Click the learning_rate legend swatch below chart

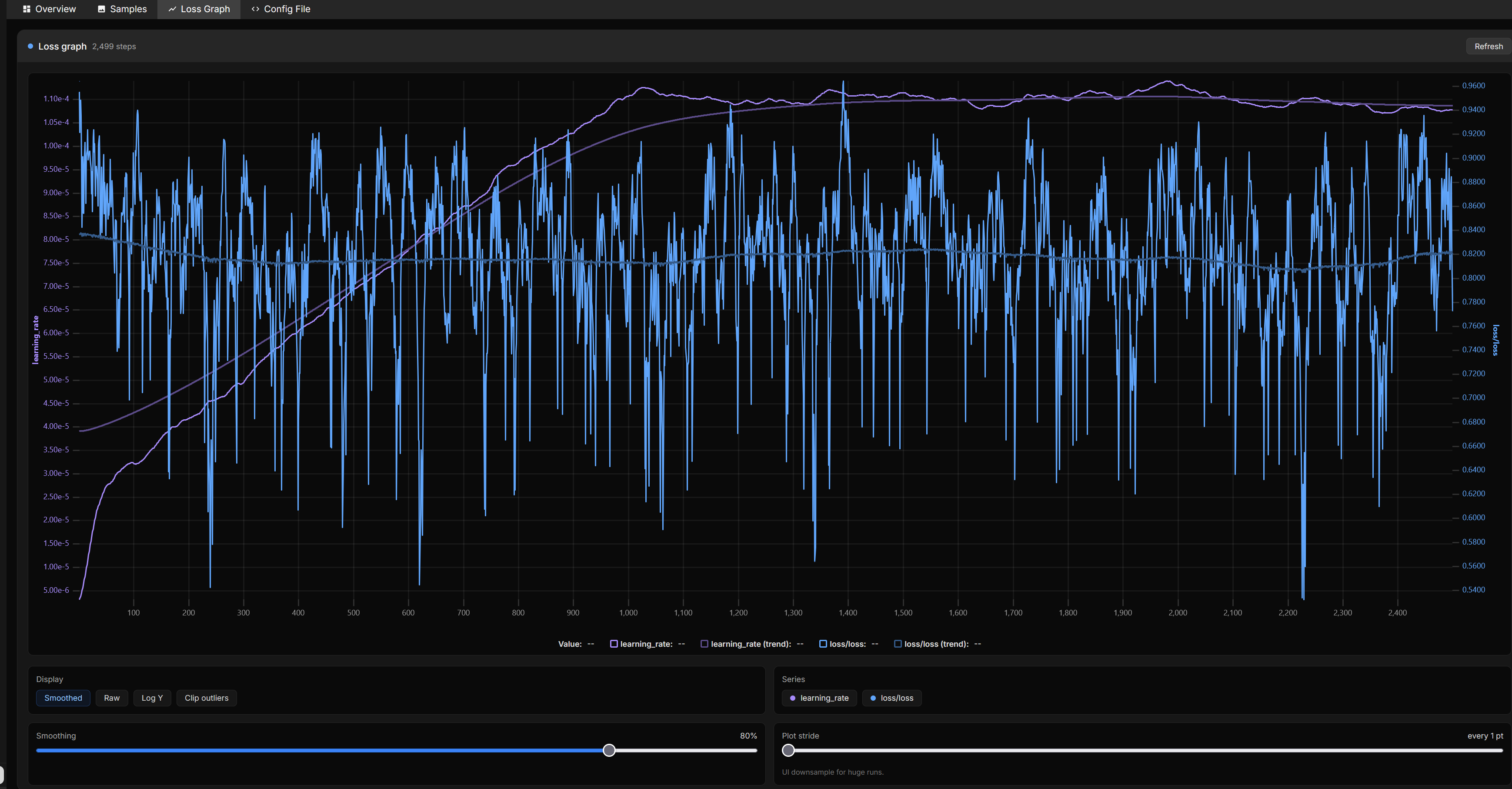click(x=614, y=644)
